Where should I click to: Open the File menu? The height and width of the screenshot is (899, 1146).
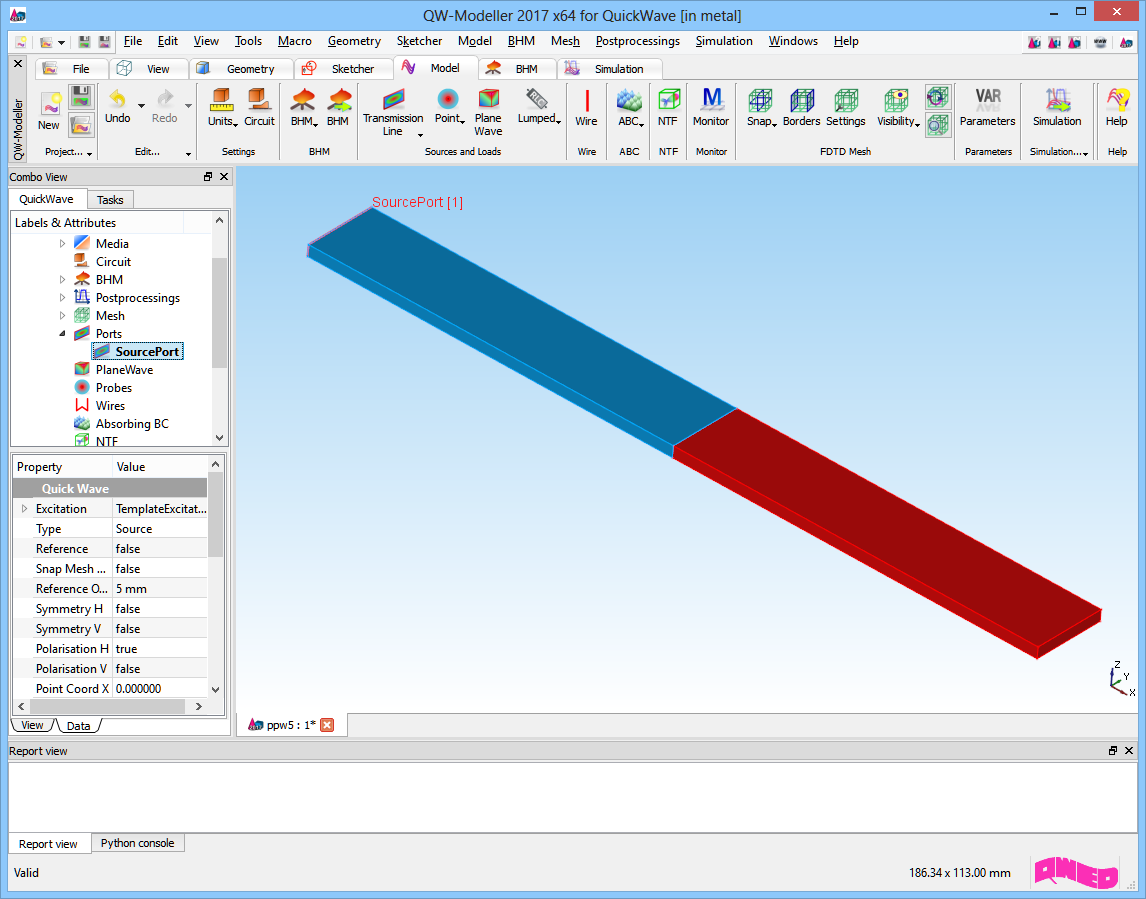(x=133, y=41)
